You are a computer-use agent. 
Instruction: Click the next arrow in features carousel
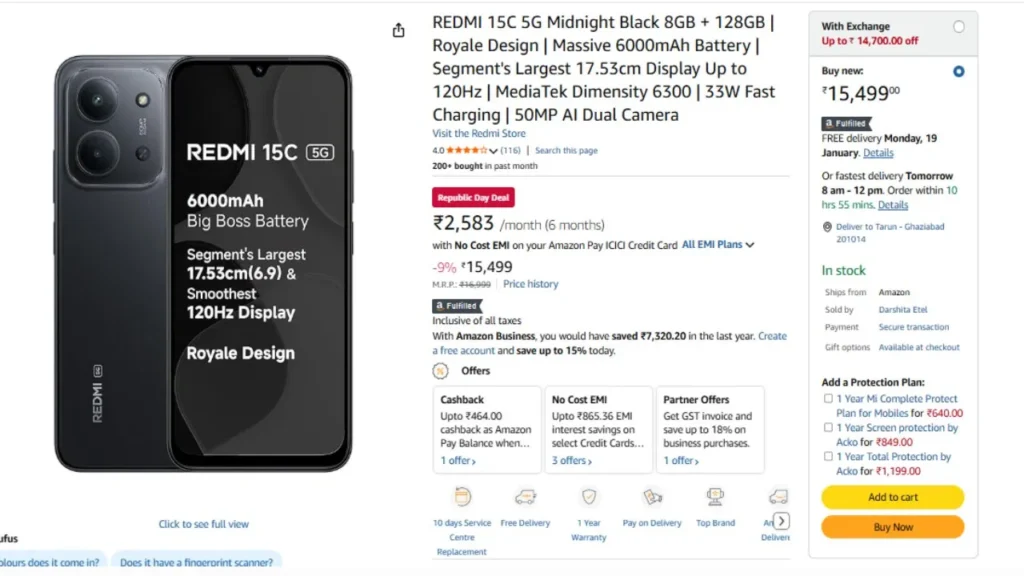(781, 521)
